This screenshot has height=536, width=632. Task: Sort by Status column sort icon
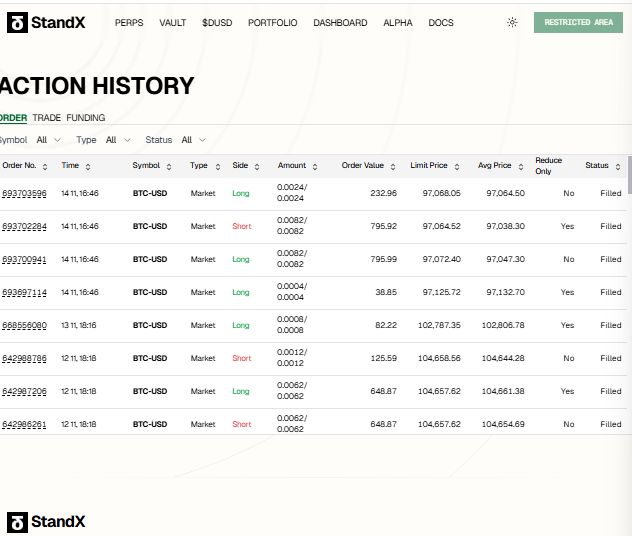pyautogui.click(x=618, y=166)
